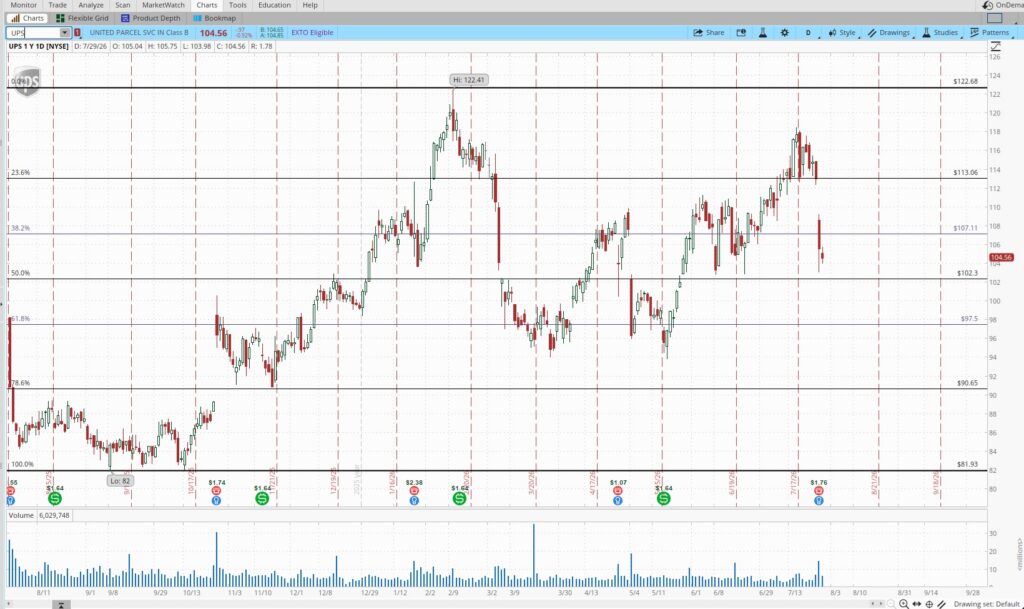Open the Analyze menu

click(91, 5)
